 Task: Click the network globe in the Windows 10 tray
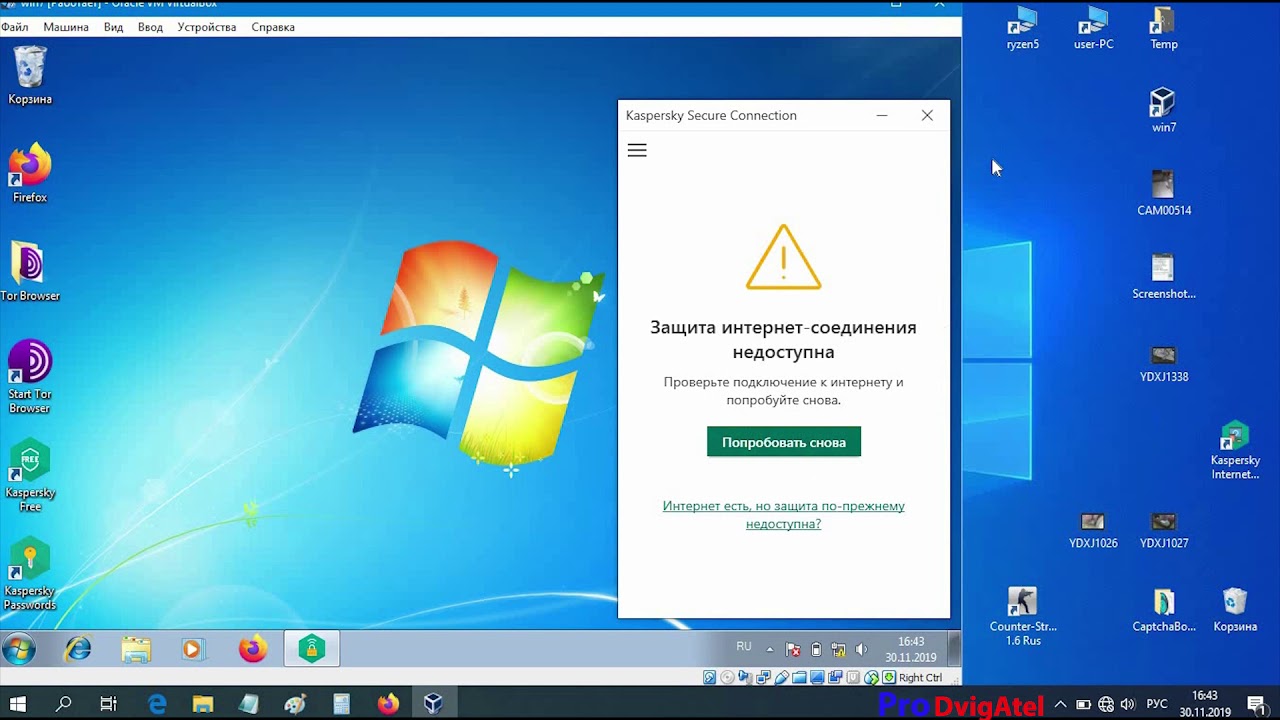(x=1106, y=704)
